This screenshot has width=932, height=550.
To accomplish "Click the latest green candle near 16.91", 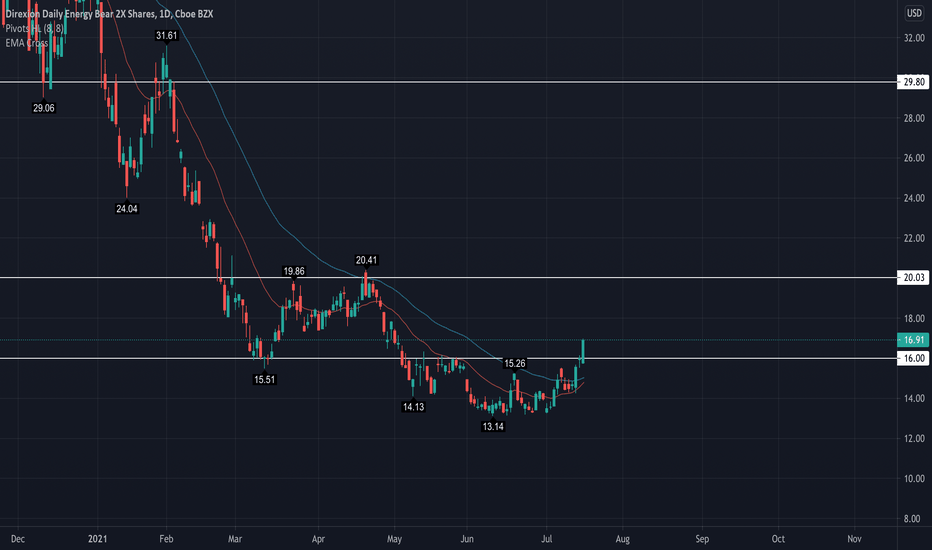I will point(583,351).
